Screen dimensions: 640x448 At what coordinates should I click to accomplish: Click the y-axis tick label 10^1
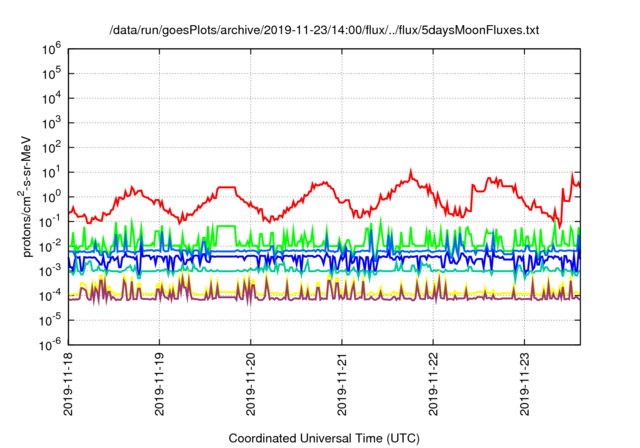[52, 173]
